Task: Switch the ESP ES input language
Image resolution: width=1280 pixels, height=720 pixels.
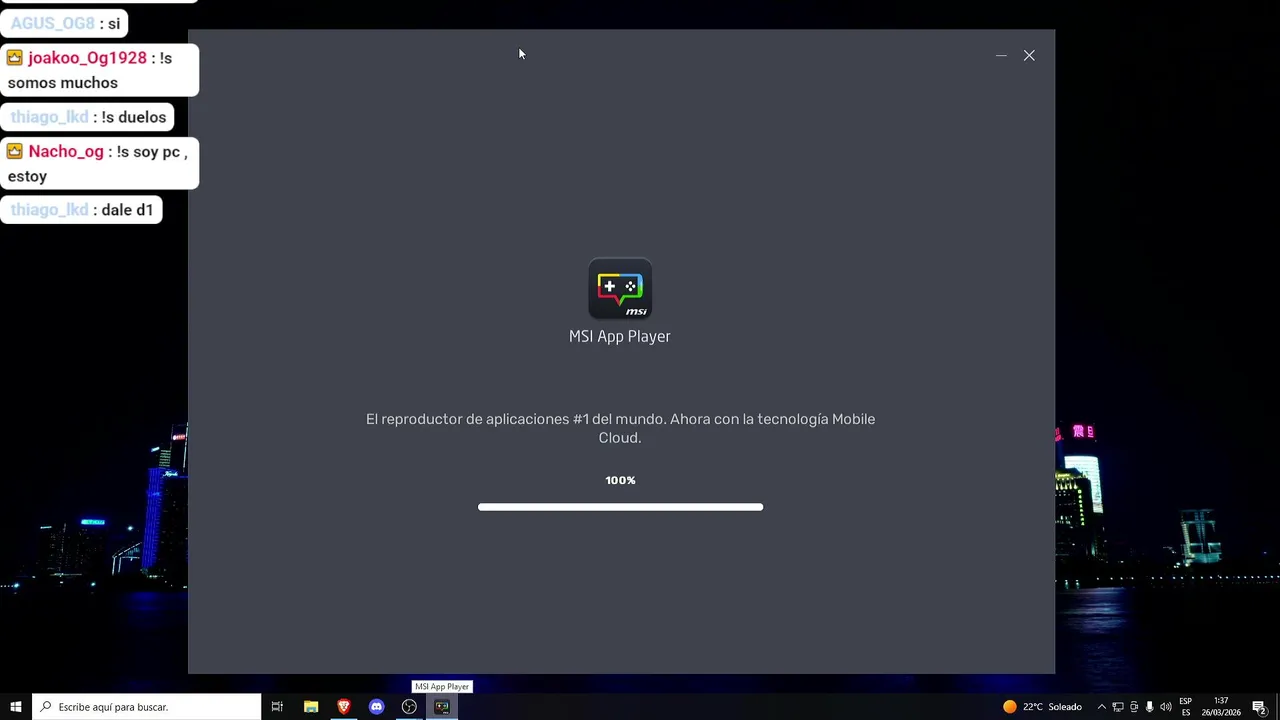Action: (x=1185, y=707)
